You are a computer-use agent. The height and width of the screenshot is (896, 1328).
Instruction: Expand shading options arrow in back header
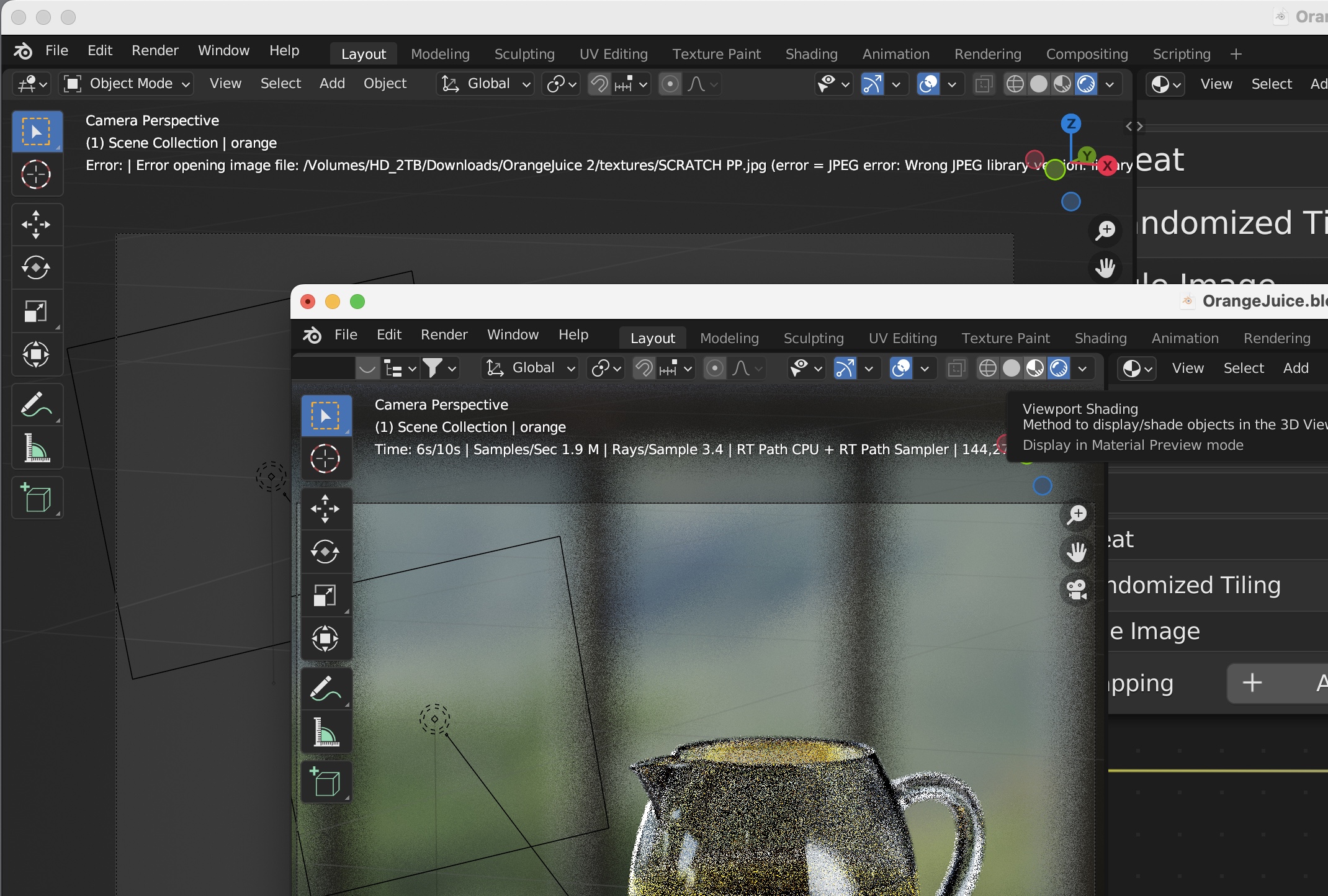(x=1110, y=84)
